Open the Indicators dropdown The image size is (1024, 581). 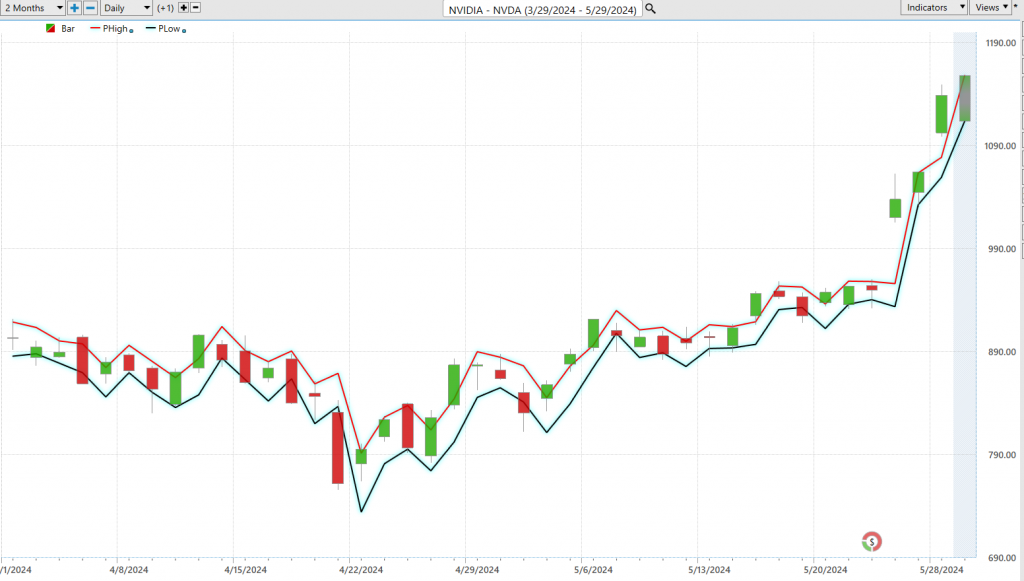(x=934, y=7)
